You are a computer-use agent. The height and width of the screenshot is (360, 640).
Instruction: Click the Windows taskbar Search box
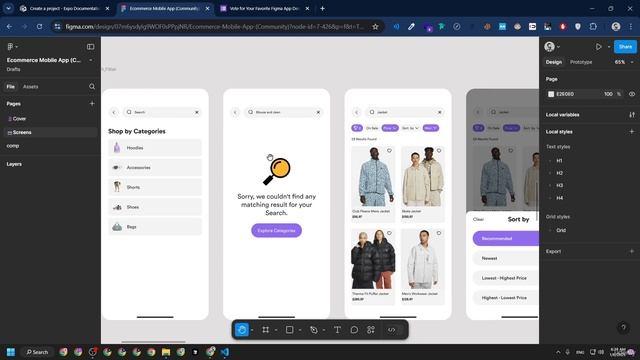pos(37,352)
